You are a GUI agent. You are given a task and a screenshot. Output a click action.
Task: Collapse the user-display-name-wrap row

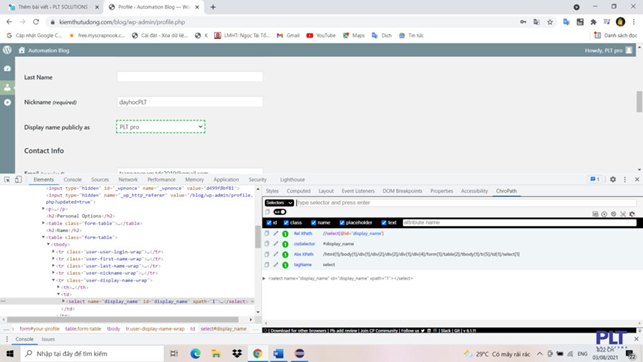[x=53, y=280]
